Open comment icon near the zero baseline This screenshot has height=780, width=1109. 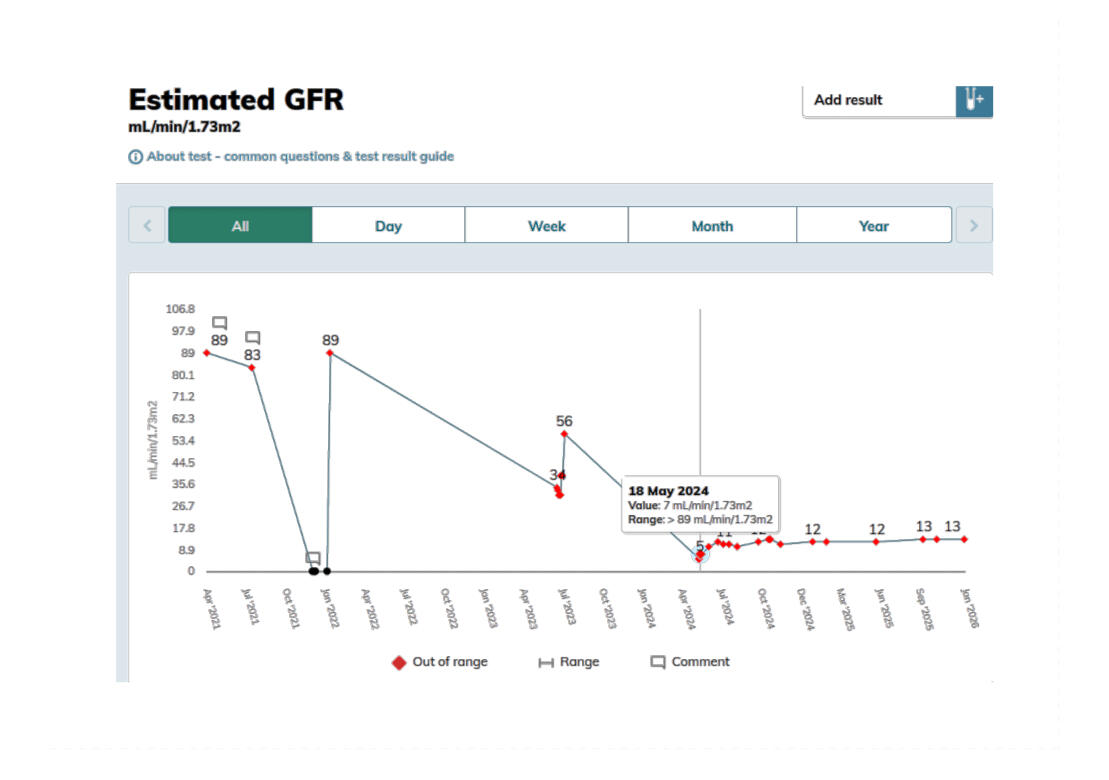click(313, 557)
